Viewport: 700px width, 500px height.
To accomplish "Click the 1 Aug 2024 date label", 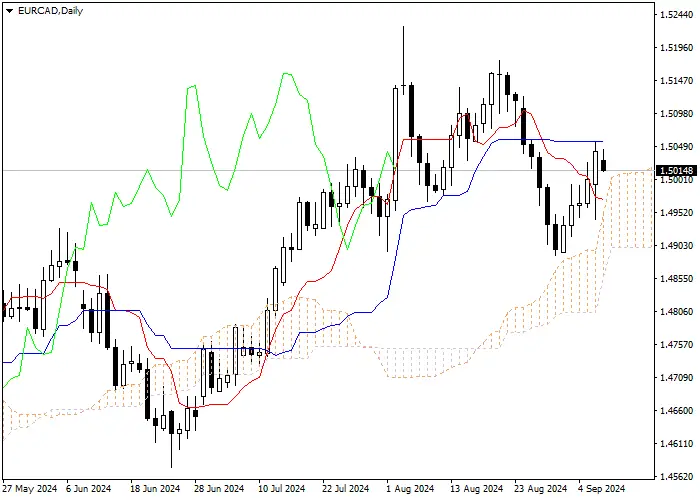I will [x=409, y=489].
